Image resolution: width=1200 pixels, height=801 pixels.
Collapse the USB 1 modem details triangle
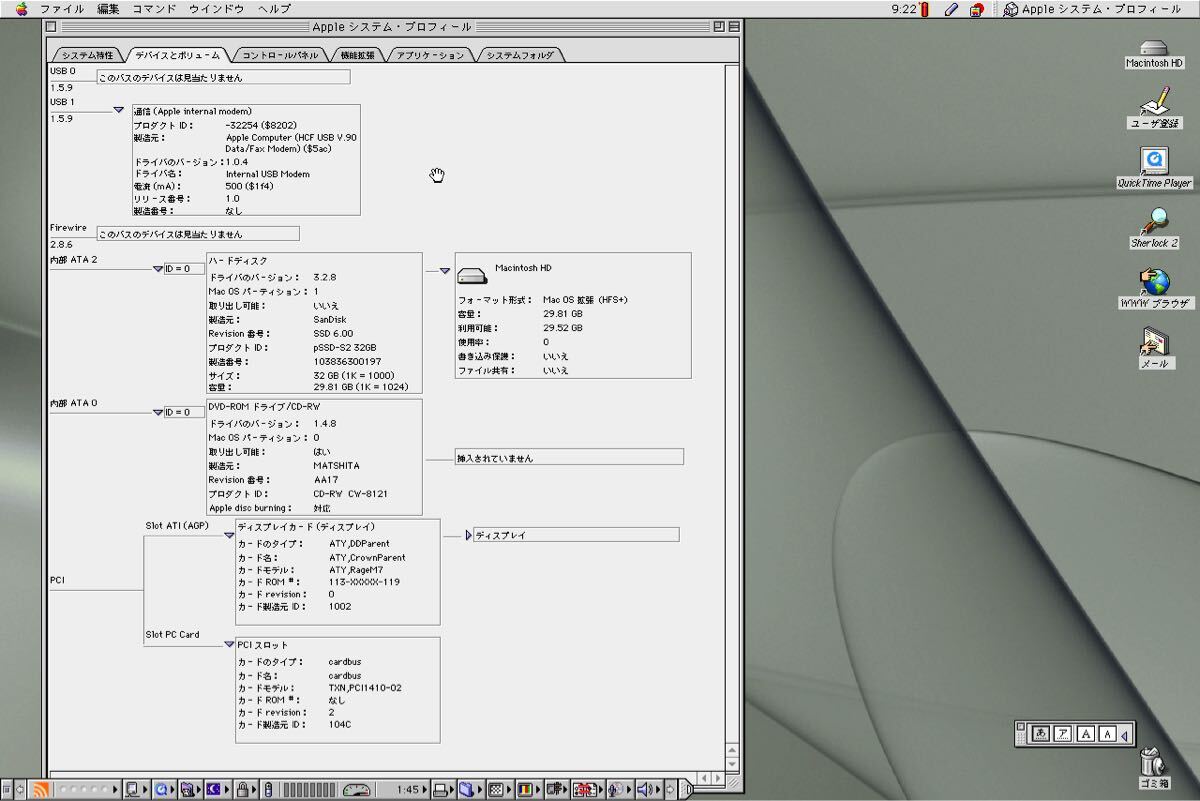click(118, 109)
